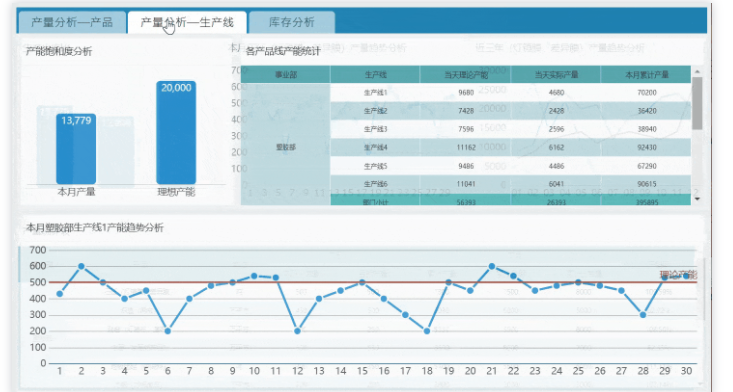Viewport: 733px width, 392px height.
Task: Click the 67290 monthly total cell
Action: [x=647, y=166]
